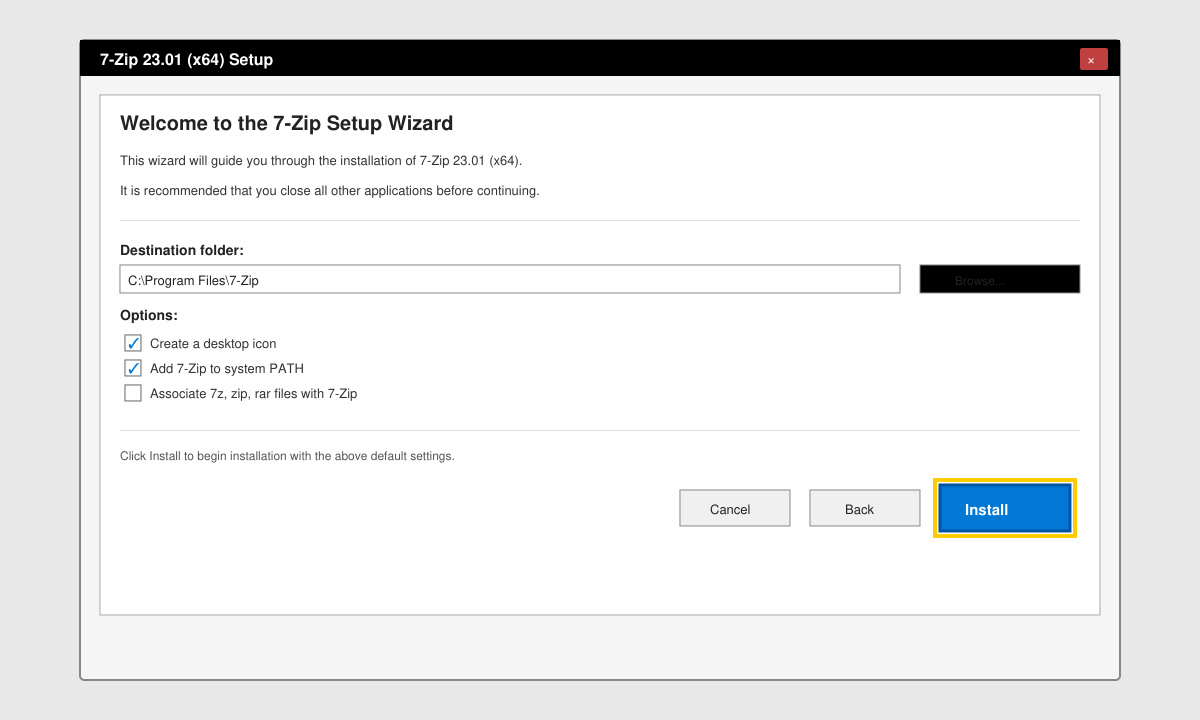The image size is (1200, 720).
Task: Enable Associate 7z, zip, rar files
Action: pos(133,393)
